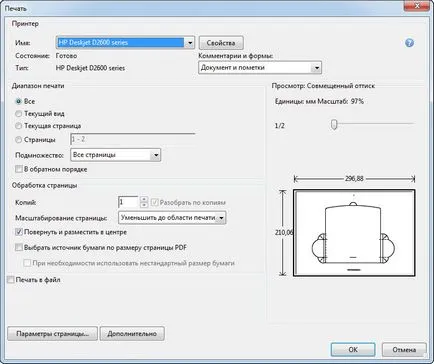Viewport: 434px width, 364px height.
Task: Open the print dialog help icon
Action: click(x=409, y=43)
